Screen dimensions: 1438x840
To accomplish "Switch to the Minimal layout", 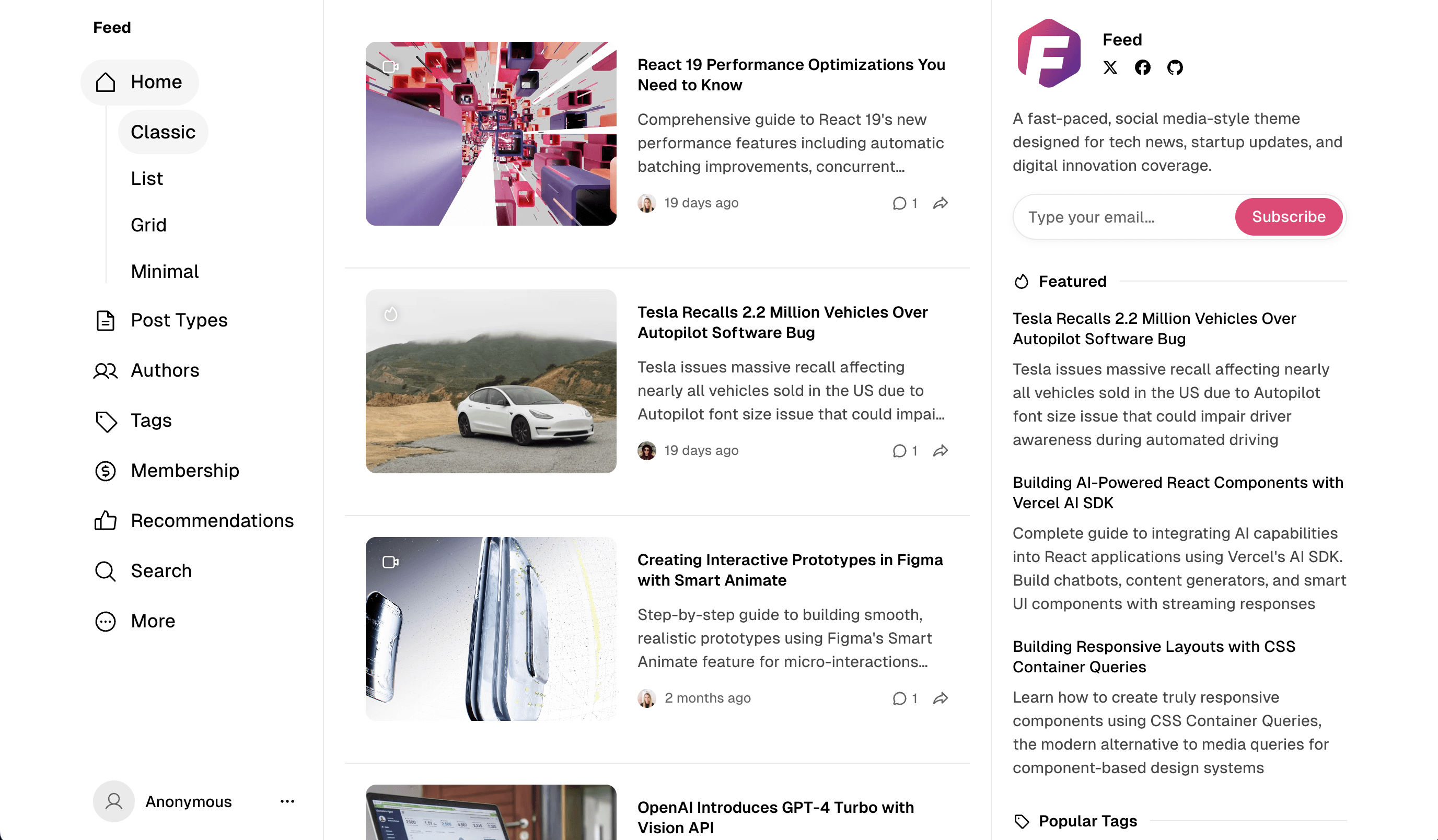I will [x=165, y=272].
